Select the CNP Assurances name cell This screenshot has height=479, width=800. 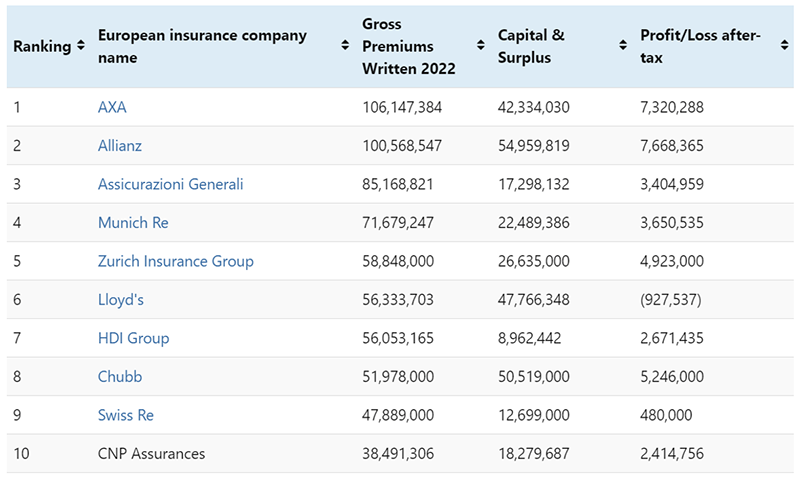click(152, 453)
